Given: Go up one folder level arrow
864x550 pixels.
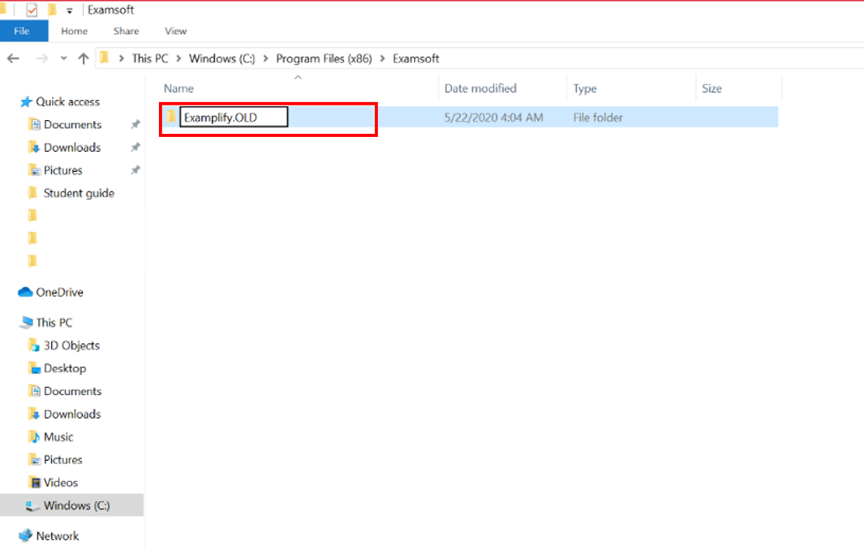Looking at the screenshot, I should (x=83, y=58).
